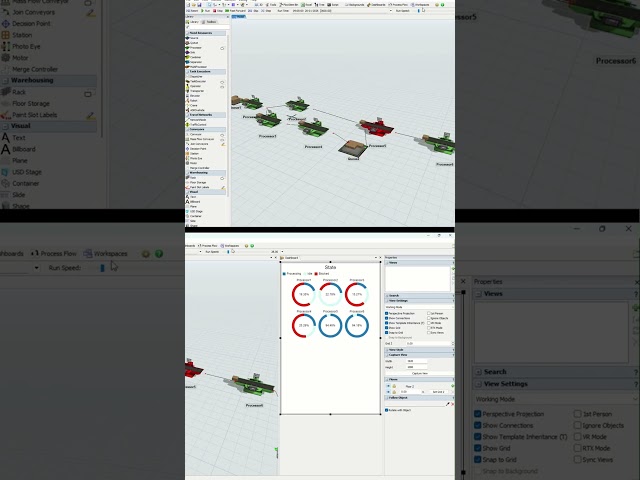The width and height of the screenshot is (640, 480).
Task: Pick the Sink object in the library
Action: tap(191, 52)
